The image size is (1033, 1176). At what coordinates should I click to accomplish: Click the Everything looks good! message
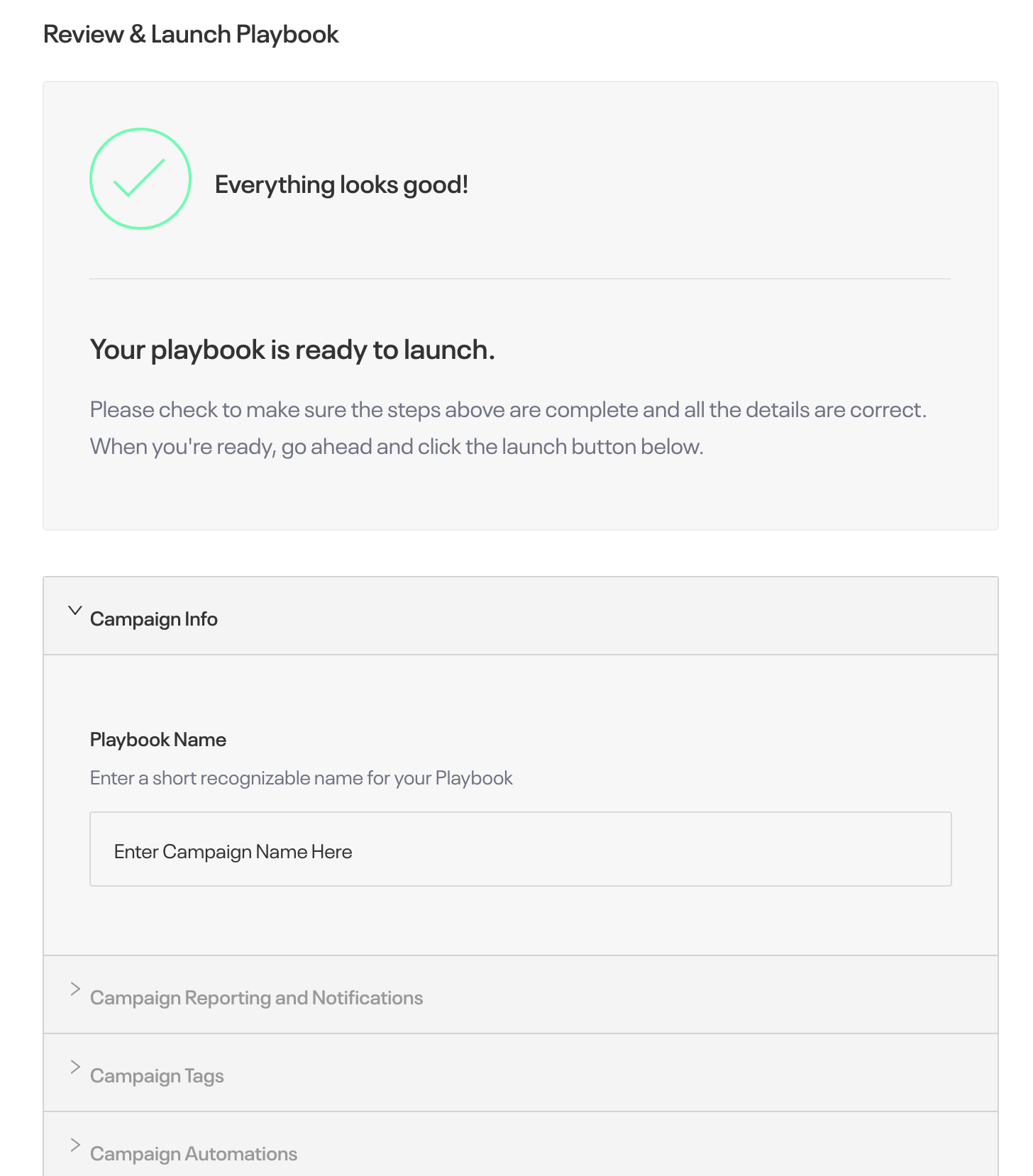coord(342,184)
